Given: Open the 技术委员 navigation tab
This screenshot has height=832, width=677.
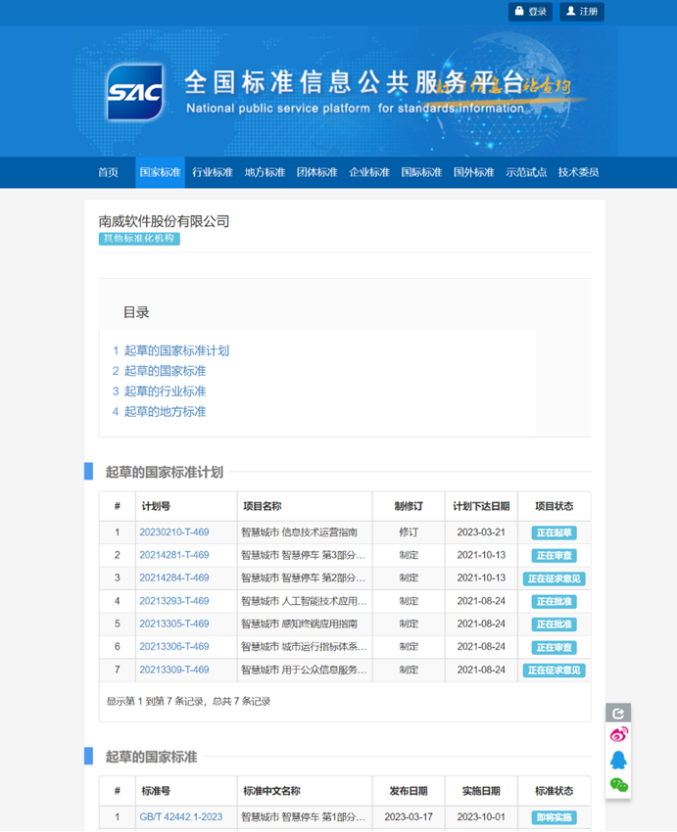Looking at the screenshot, I should [x=578, y=172].
